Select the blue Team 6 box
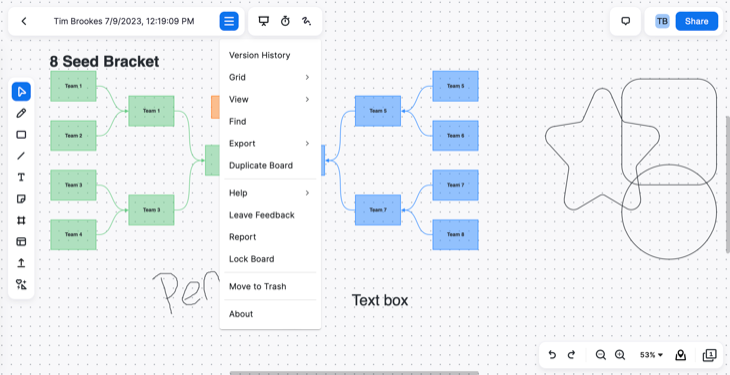The width and height of the screenshot is (730, 375). click(x=455, y=136)
